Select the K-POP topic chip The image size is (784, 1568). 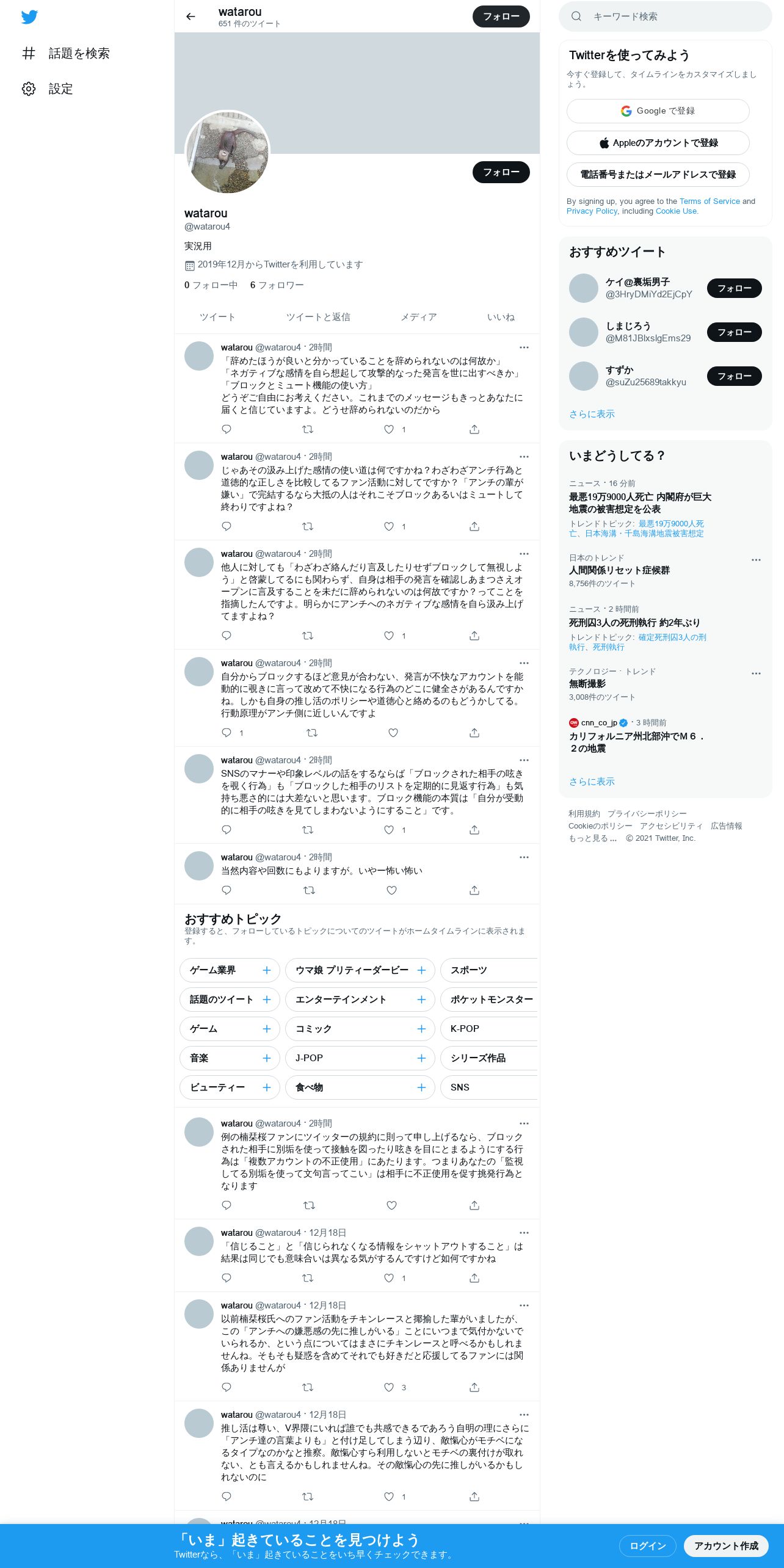tap(490, 1029)
